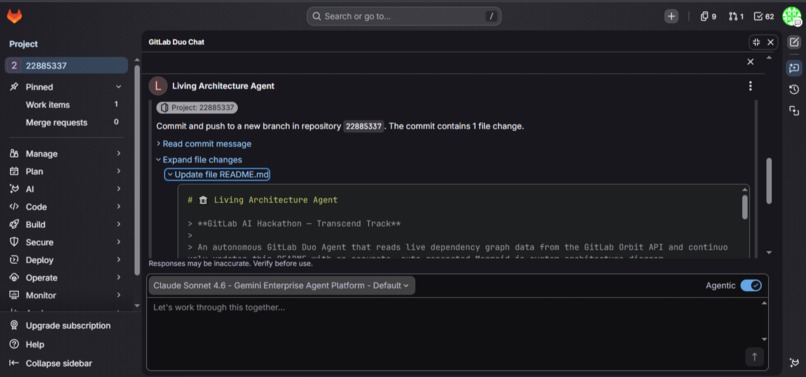Image resolution: width=806 pixels, height=377 pixels.
Task: Collapse Update file README.md
Action: (217, 174)
